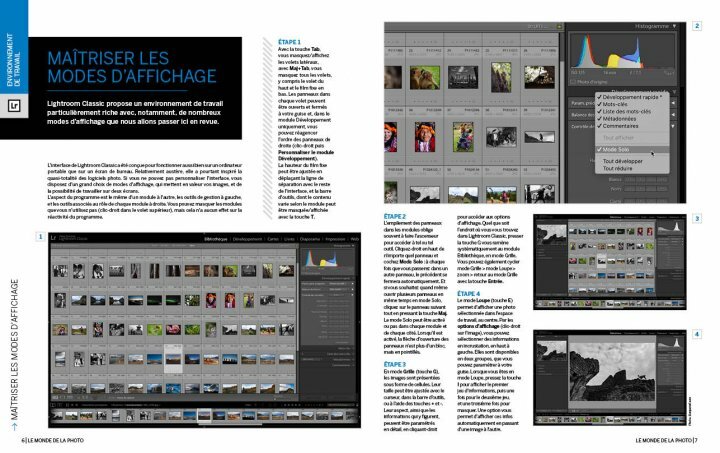Viewport: 720px width, 453px height.
Task: Open the Bibliothèque module tab
Action: point(216,239)
